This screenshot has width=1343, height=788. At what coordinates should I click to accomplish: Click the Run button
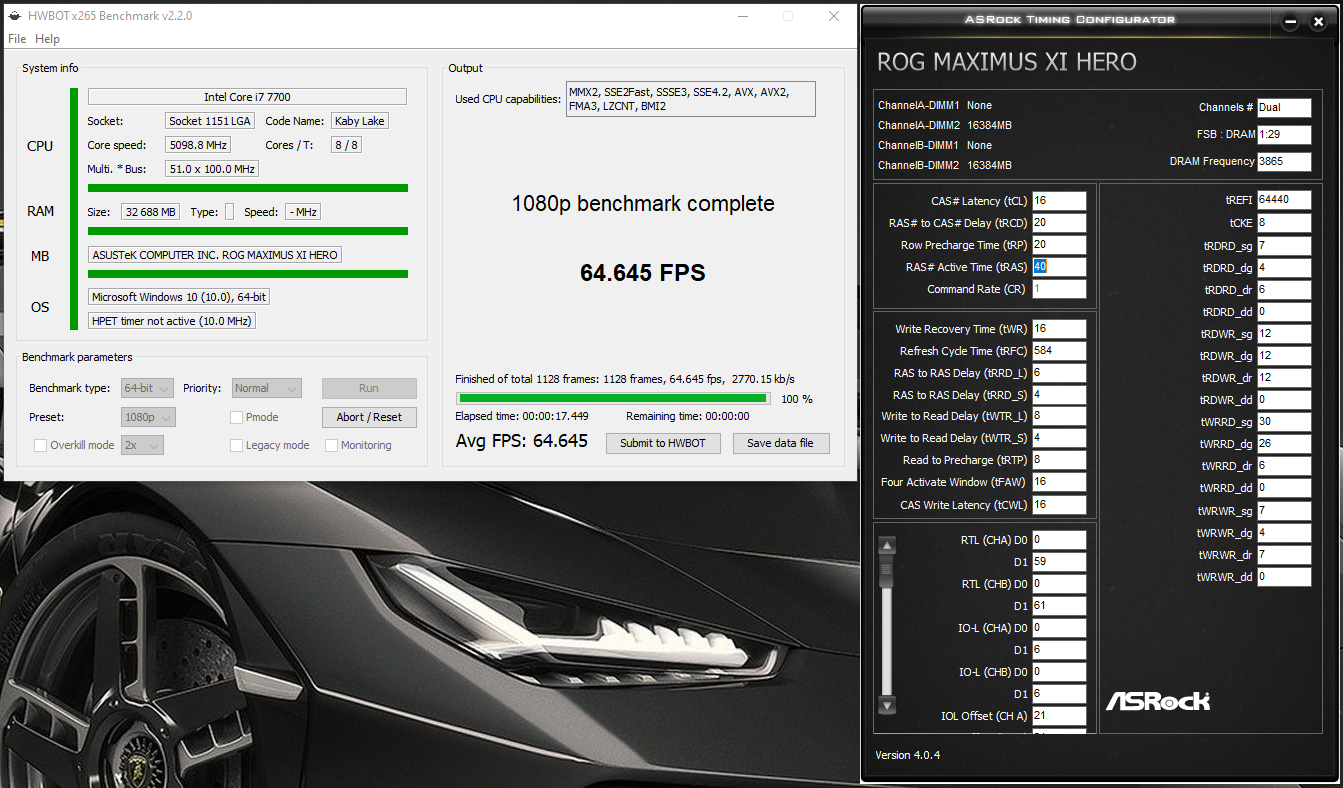coord(369,388)
